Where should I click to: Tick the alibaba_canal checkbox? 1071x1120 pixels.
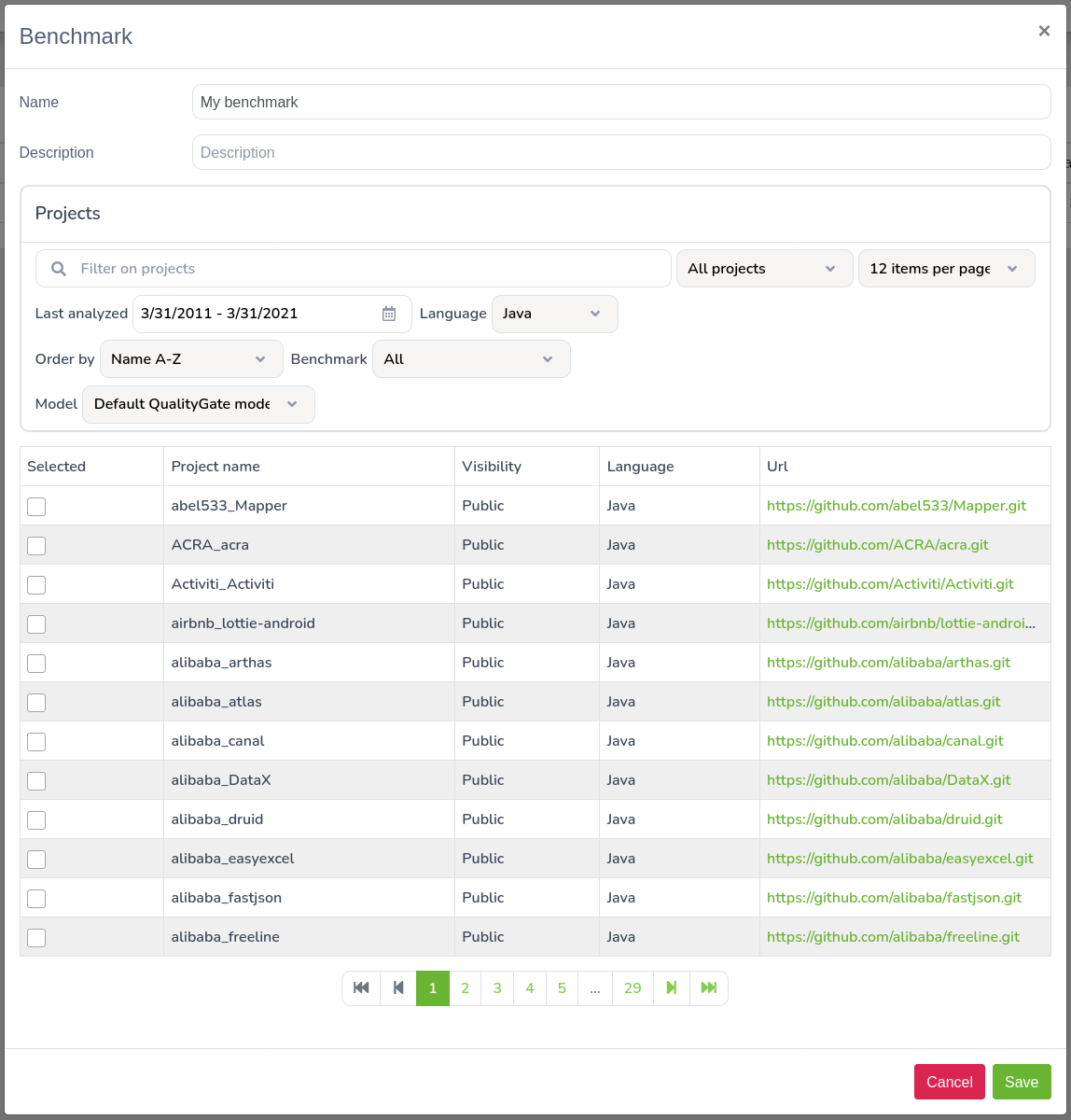(x=36, y=742)
